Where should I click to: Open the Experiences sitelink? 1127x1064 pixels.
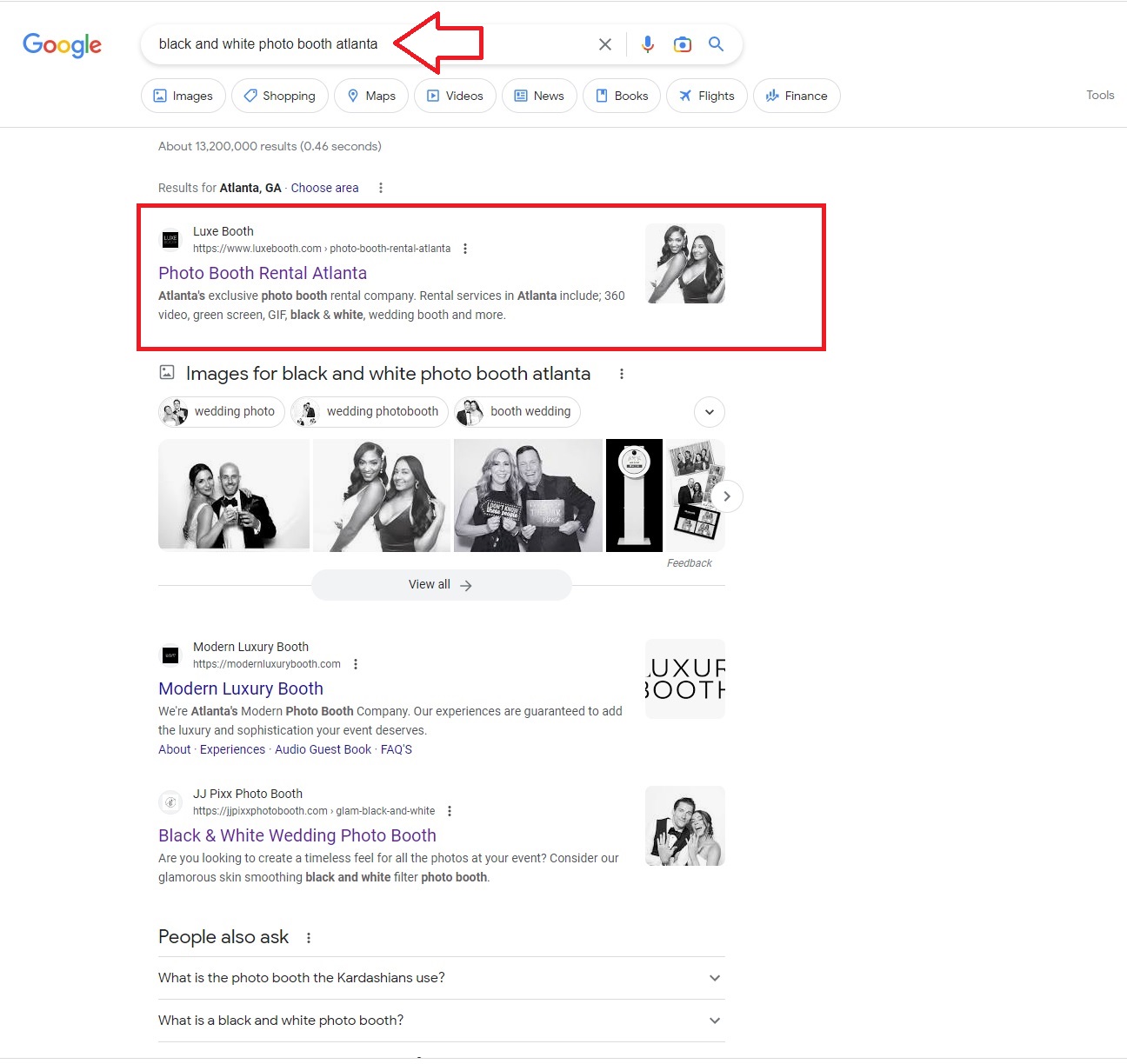[232, 749]
